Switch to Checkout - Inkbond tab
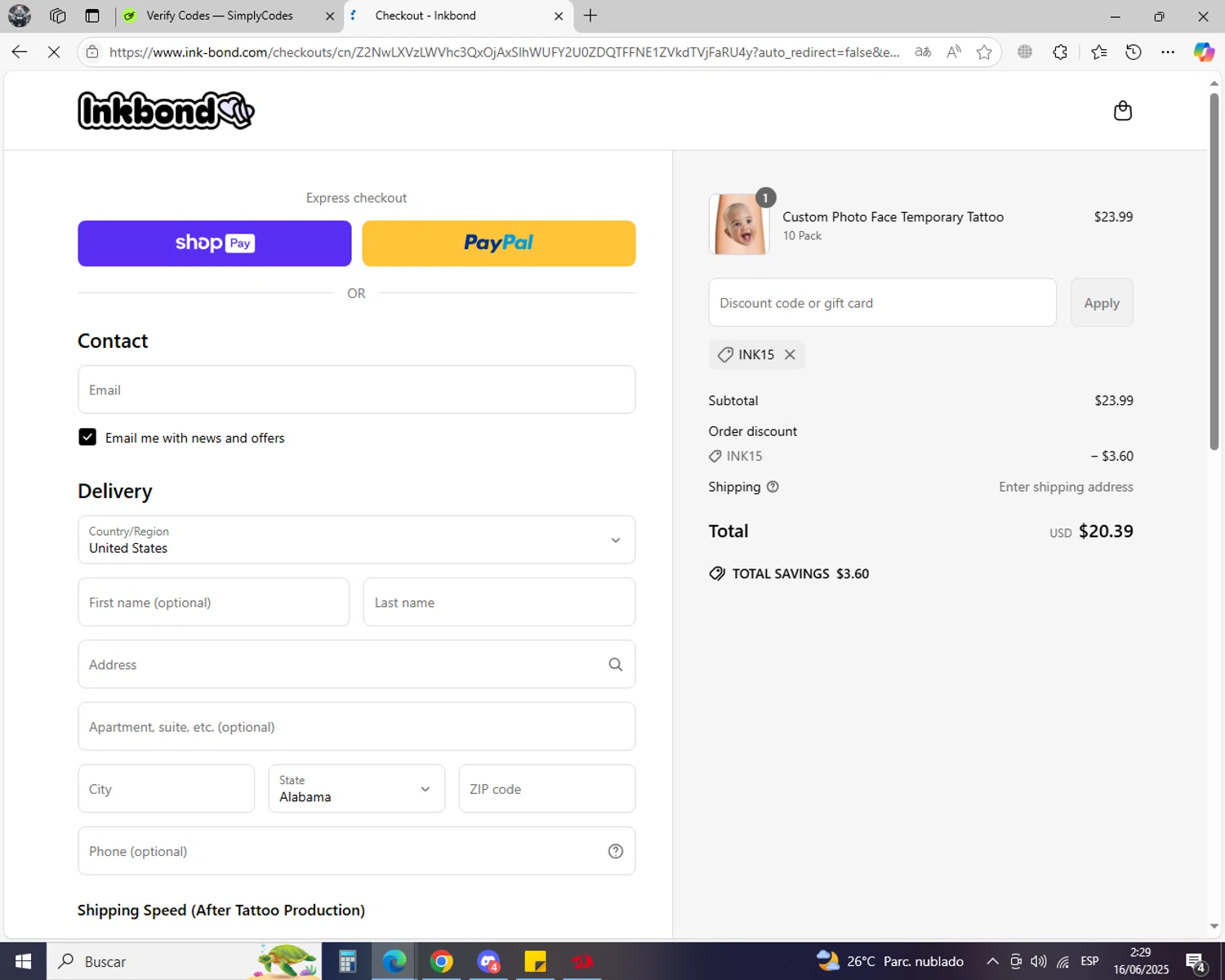Screen dimensions: 1225x980 pos(457,16)
